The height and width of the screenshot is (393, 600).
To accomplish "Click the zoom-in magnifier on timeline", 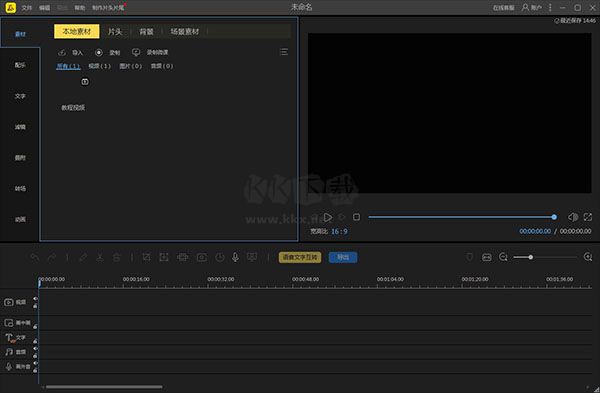I will click(588, 257).
